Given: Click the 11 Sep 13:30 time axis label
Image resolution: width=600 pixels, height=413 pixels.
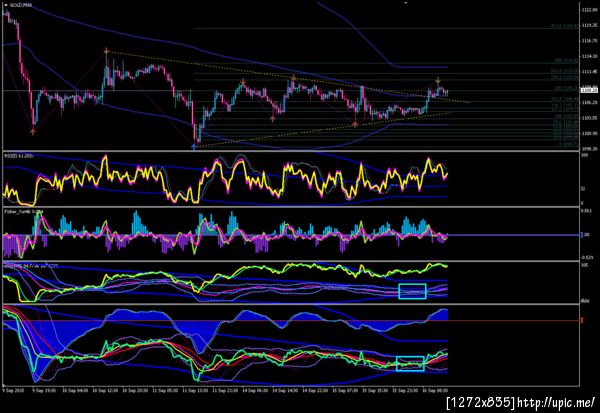Looking at the screenshot, I should (195, 391).
